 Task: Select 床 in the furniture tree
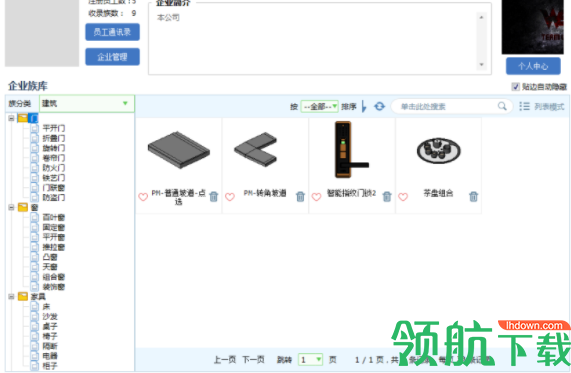[46, 307]
